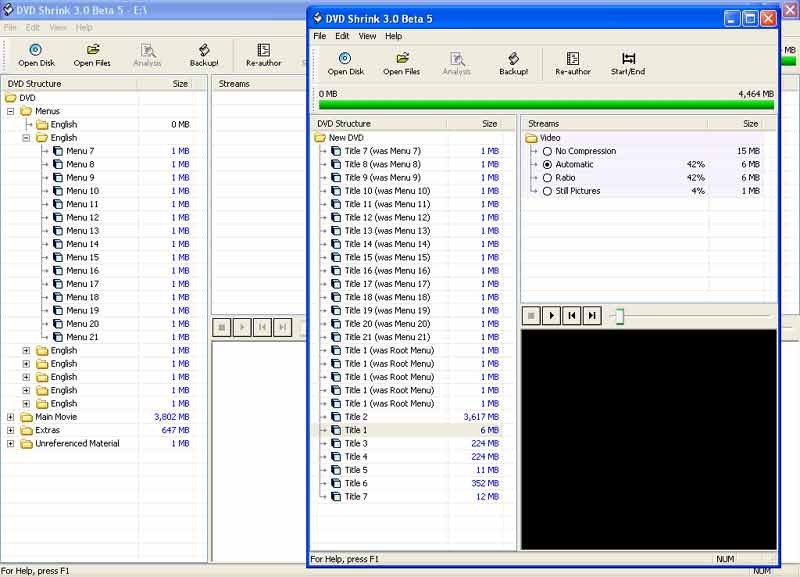Click Open Disk in the front window toolbar
This screenshot has width=800, height=577.
[x=345, y=64]
